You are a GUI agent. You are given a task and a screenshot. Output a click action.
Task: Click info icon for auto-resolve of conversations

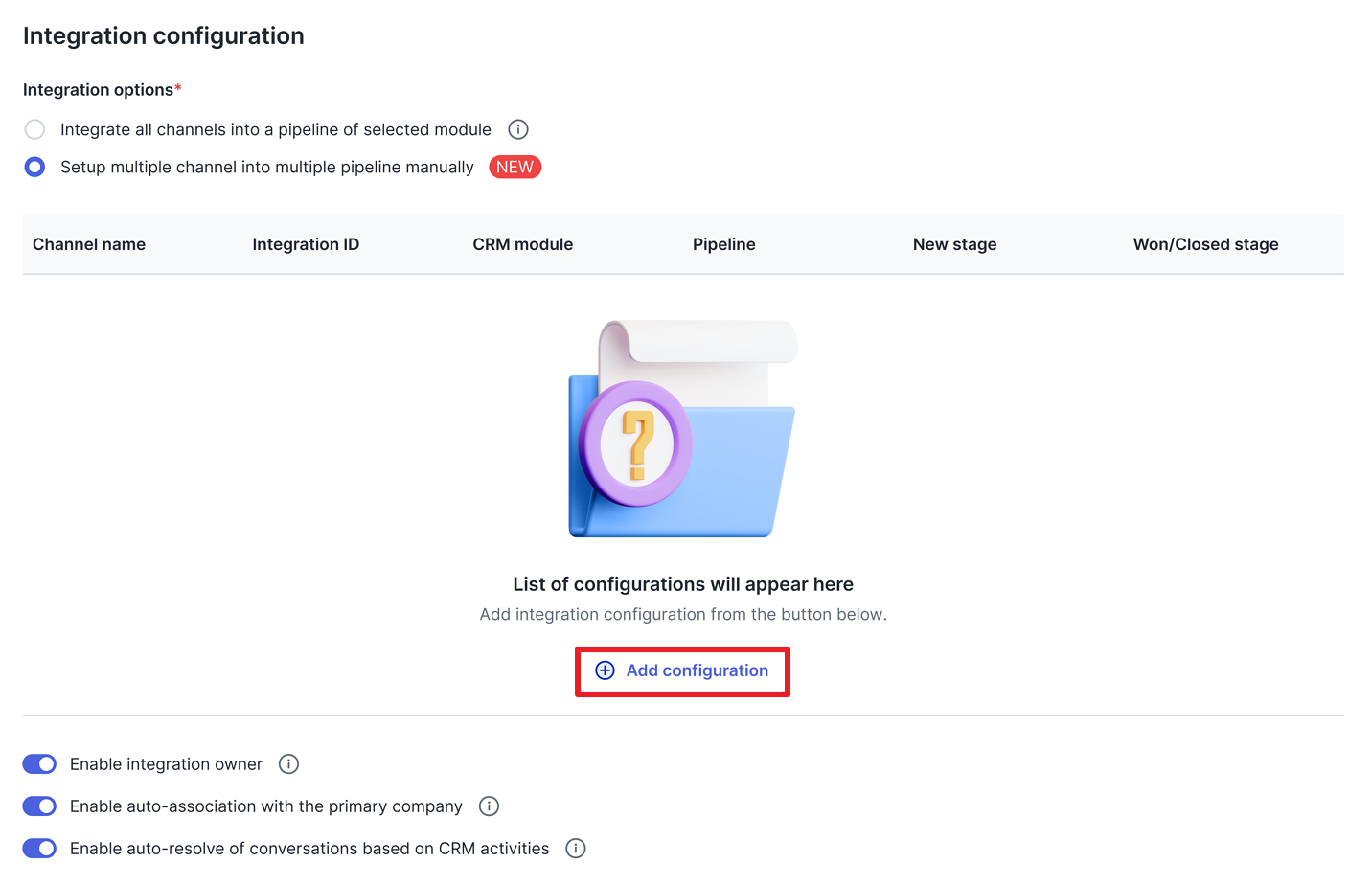click(575, 848)
